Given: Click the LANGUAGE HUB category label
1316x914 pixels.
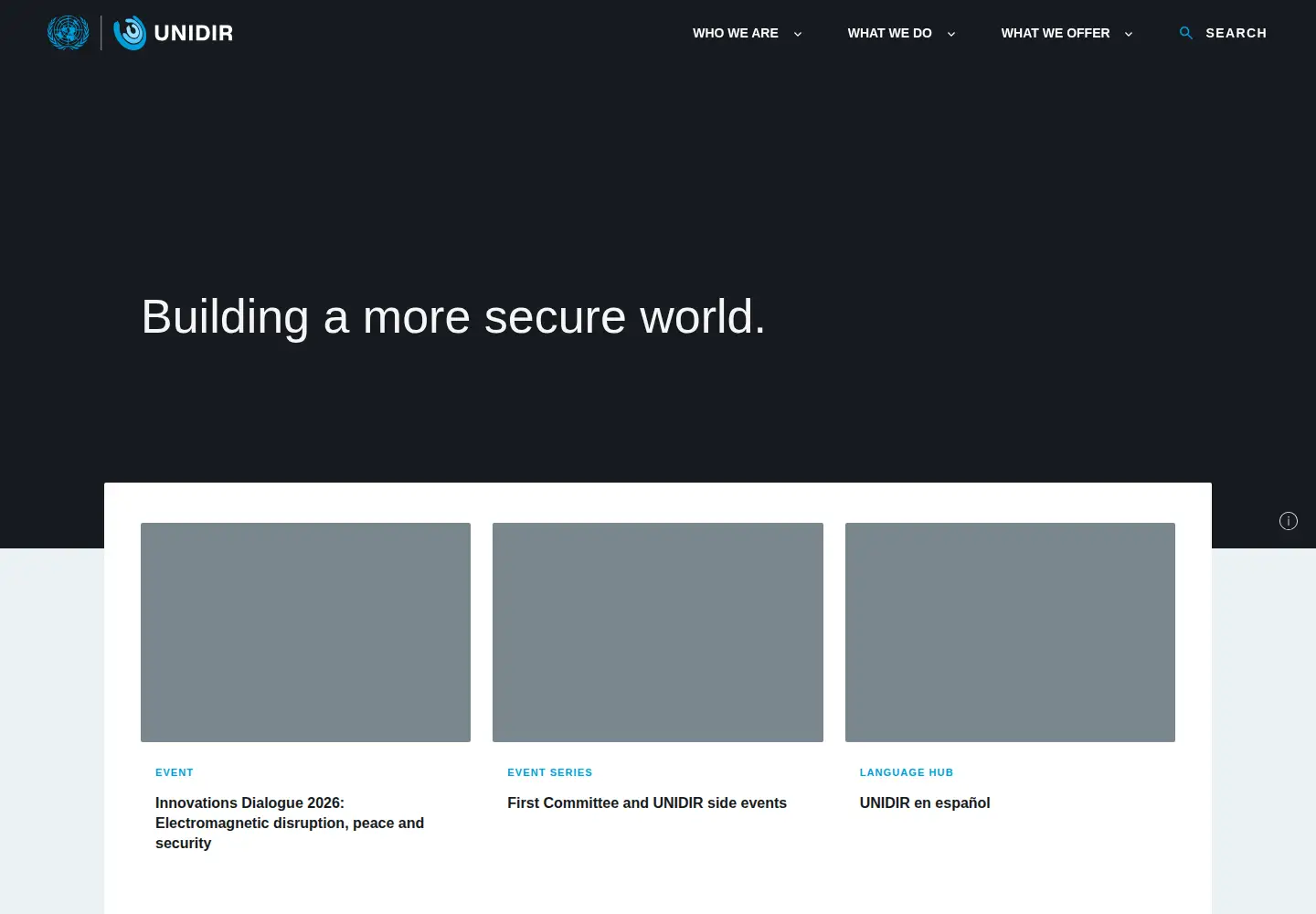Looking at the screenshot, I should pyautogui.click(x=907, y=772).
